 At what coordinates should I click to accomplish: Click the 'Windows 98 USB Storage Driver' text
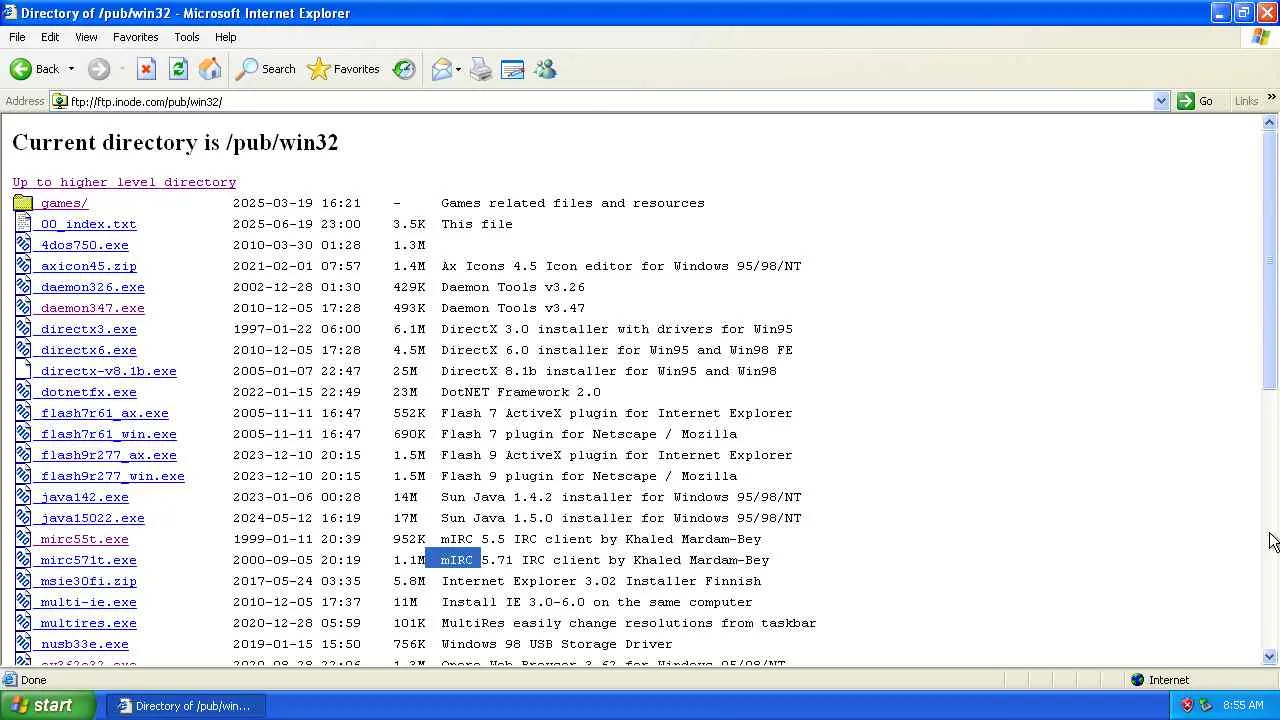[557, 644]
